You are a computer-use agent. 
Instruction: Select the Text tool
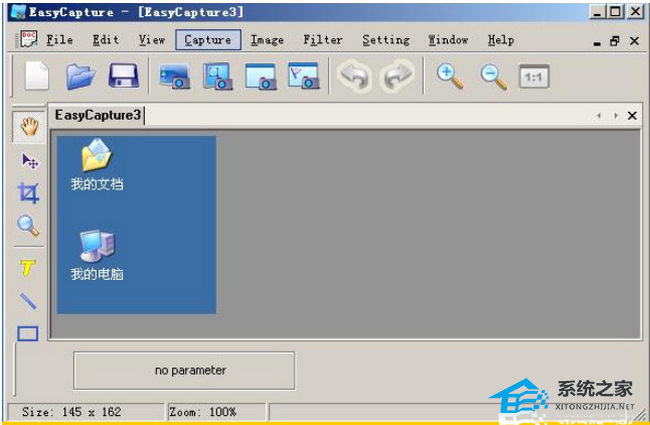pyautogui.click(x=28, y=268)
